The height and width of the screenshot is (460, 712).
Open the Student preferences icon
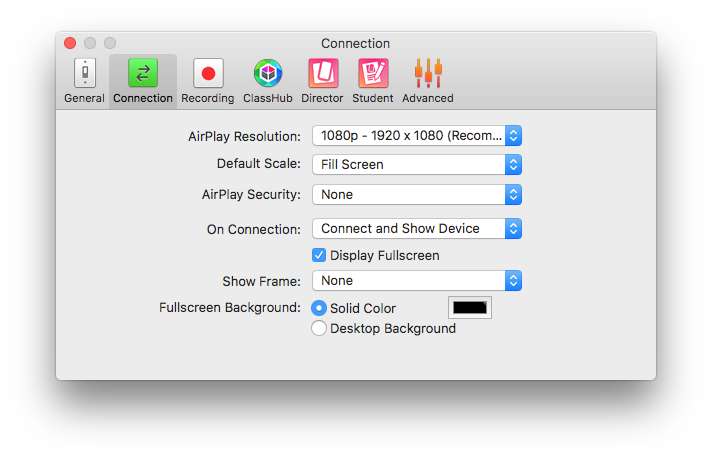pyautogui.click(x=373, y=73)
